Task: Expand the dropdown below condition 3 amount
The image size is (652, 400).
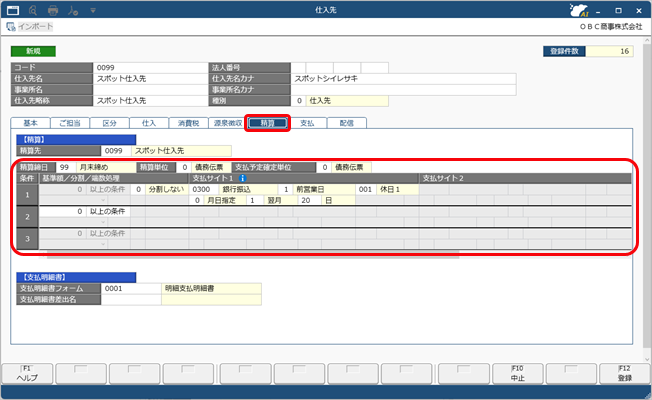Action: 103,244
